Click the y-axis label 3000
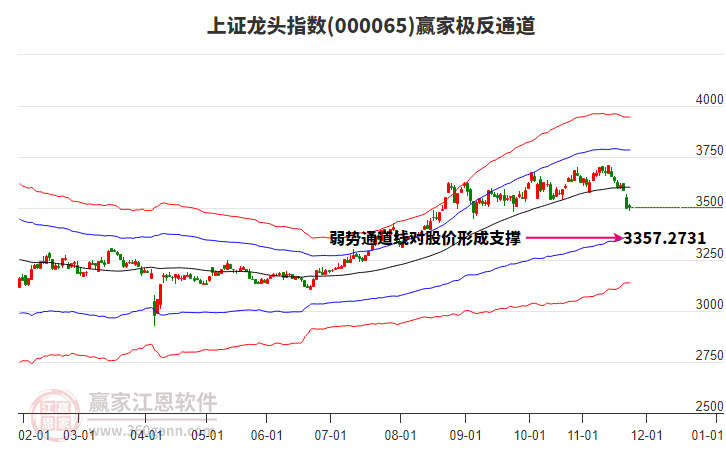The height and width of the screenshot is (450, 726). pyautogui.click(x=709, y=305)
